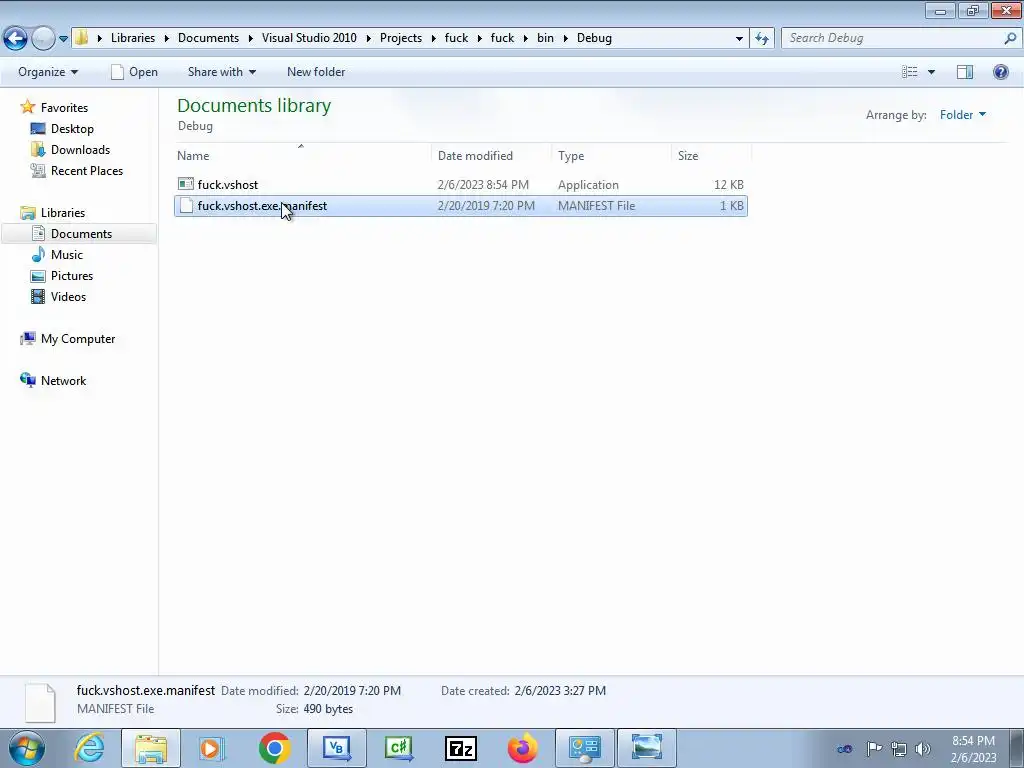This screenshot has height=768, width=1024.
Task: Click Documents in the address breadcrumb
Action: (208, 38)
